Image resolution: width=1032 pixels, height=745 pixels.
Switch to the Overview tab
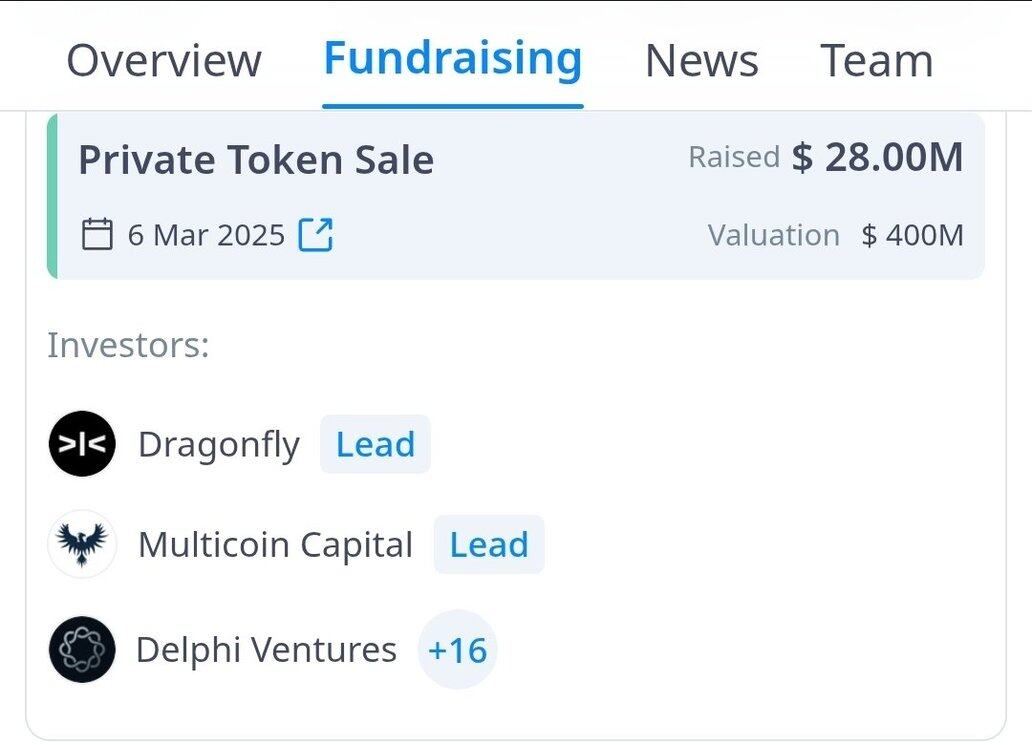click(x=164, y=61)
